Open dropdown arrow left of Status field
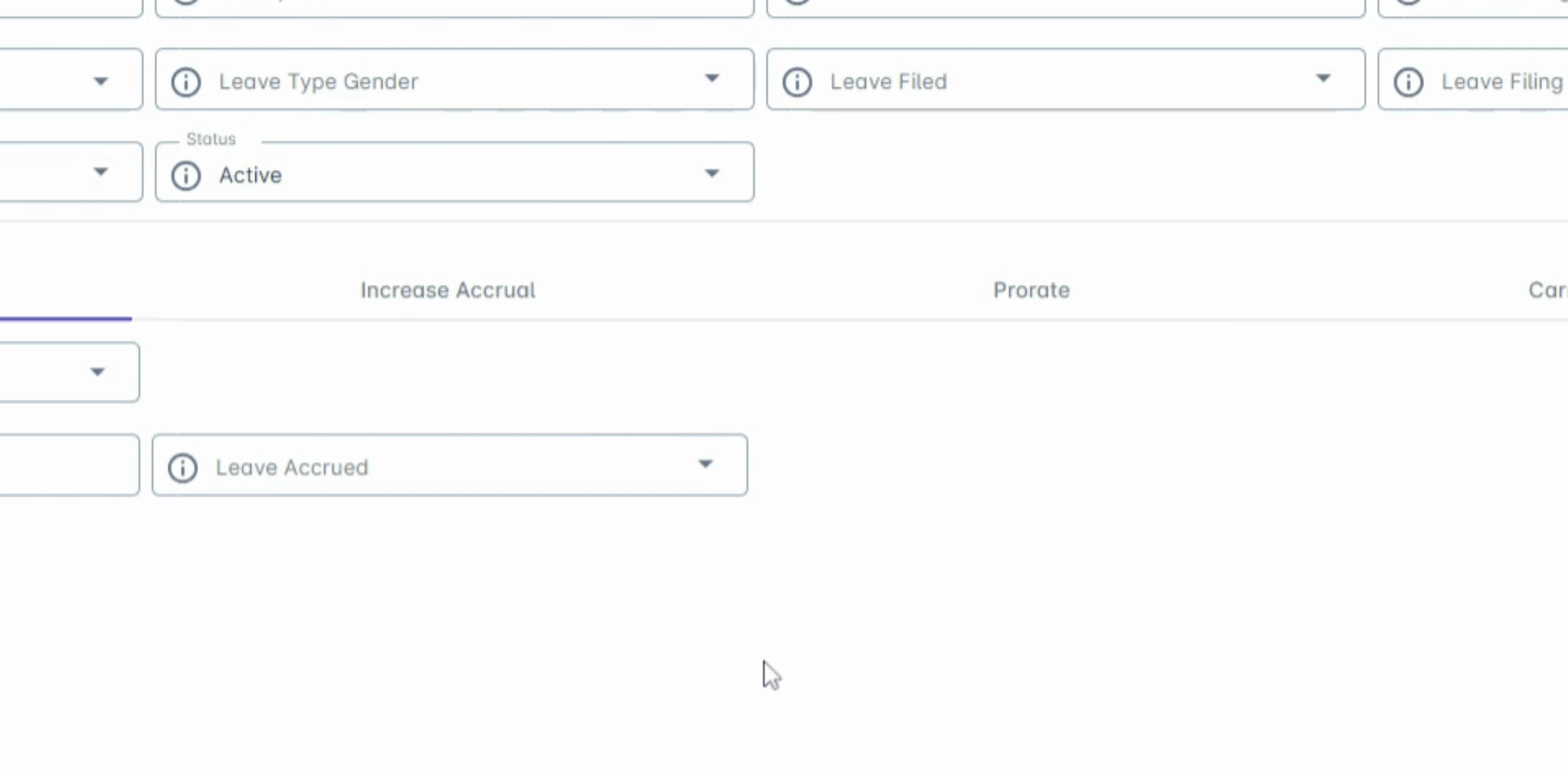 click(101, 172)
